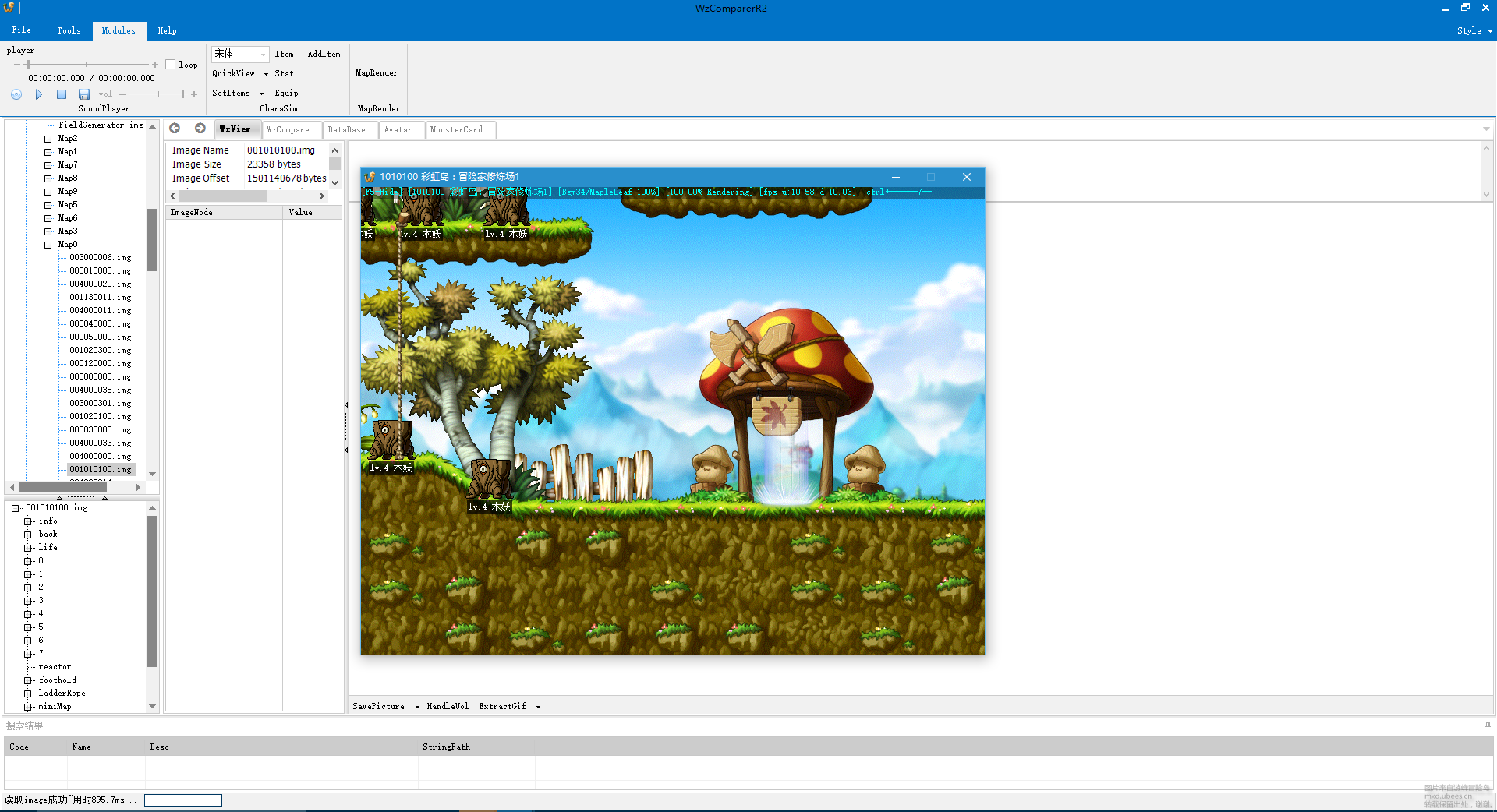Expand the info node

click(28, 521)
